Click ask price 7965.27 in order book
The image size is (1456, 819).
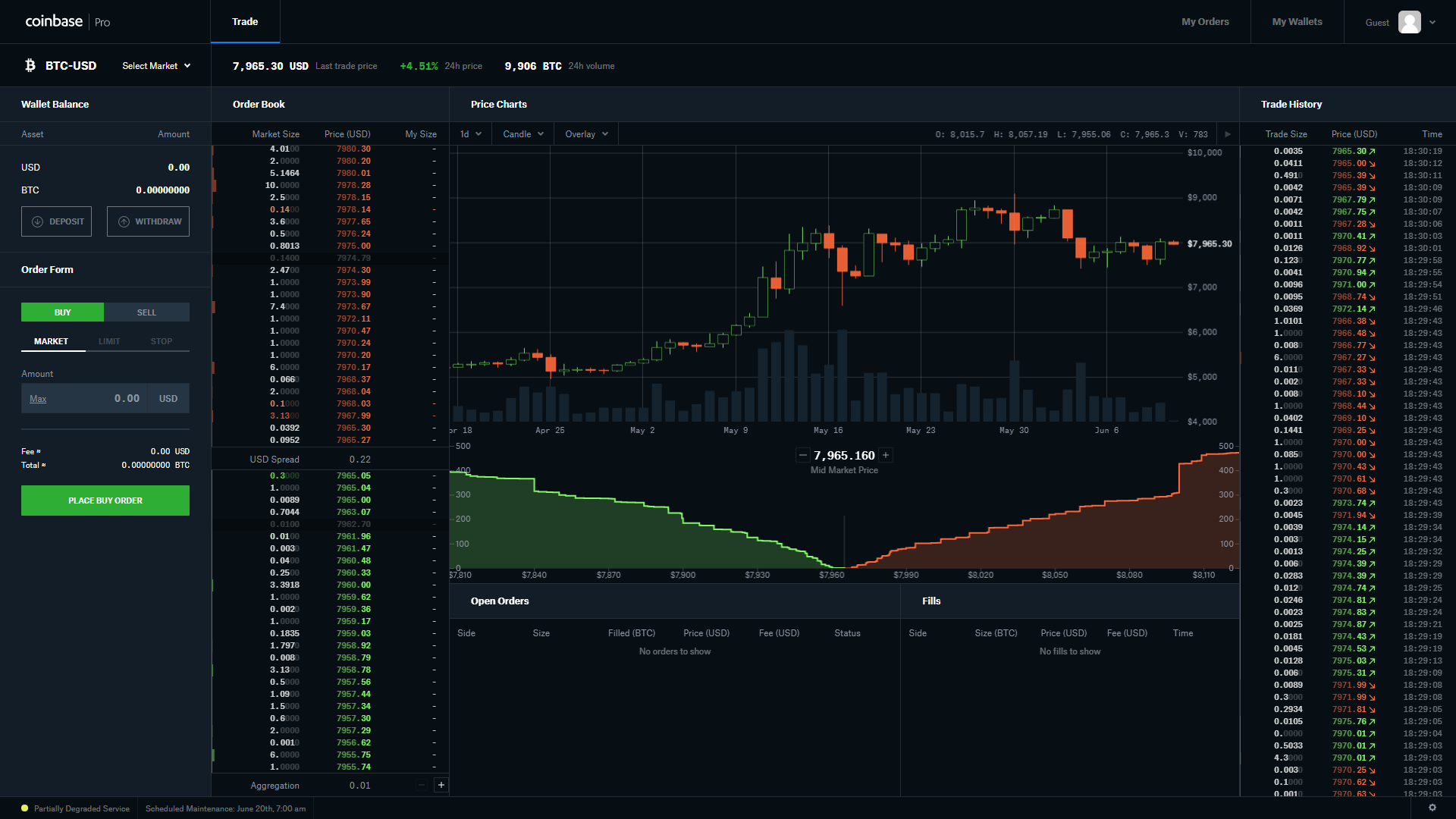tap(353, 440)
